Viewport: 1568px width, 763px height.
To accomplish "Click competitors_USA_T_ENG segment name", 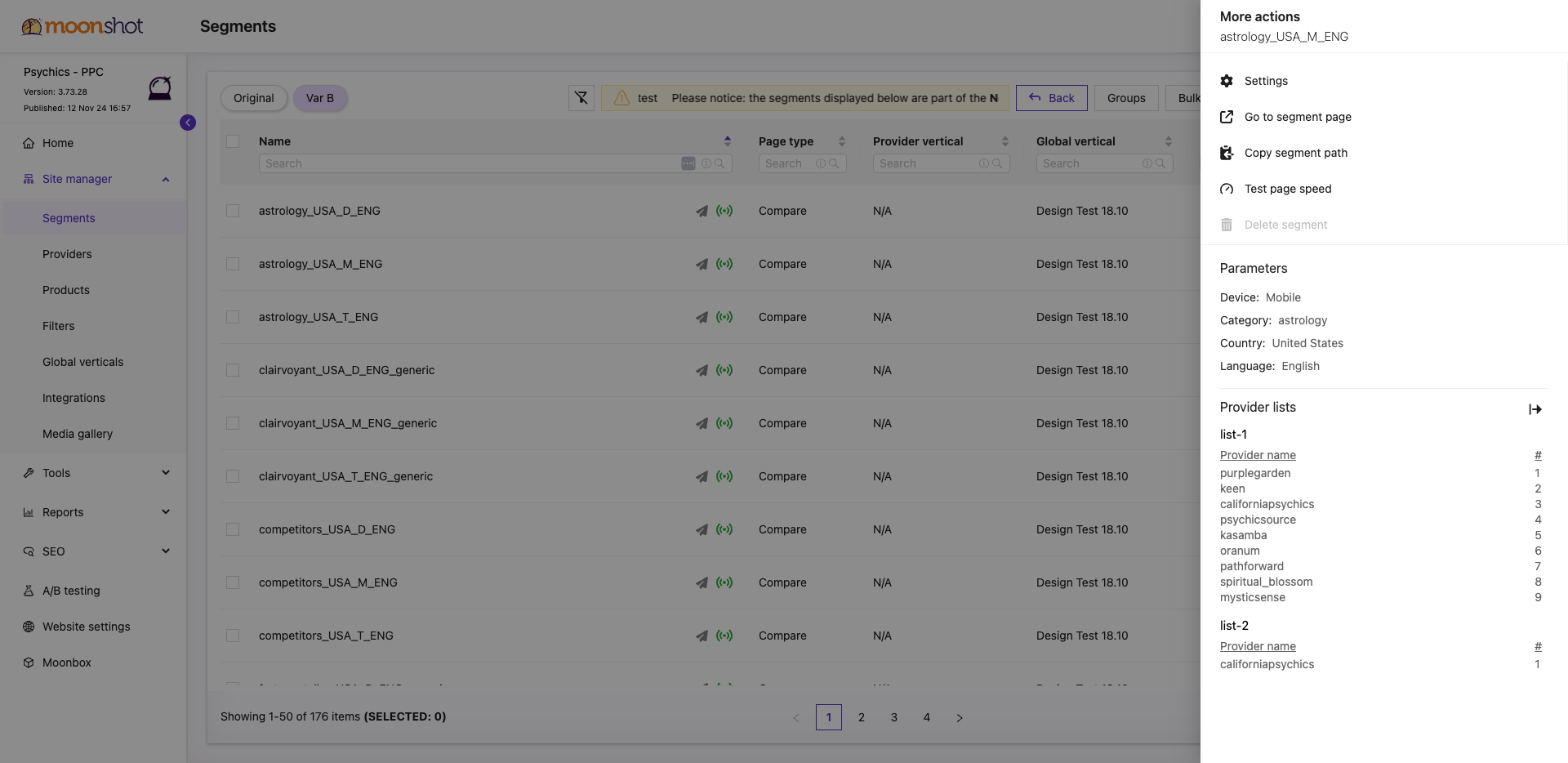I will click(x=326, y=636).
